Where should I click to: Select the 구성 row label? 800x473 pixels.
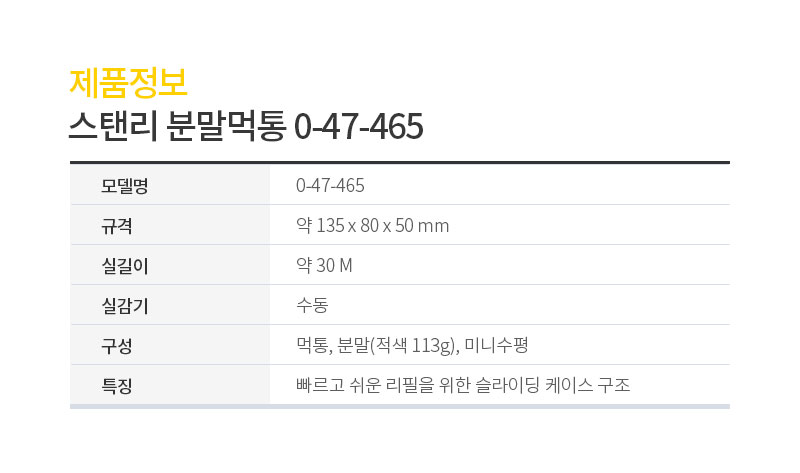(x=117, y=345)
